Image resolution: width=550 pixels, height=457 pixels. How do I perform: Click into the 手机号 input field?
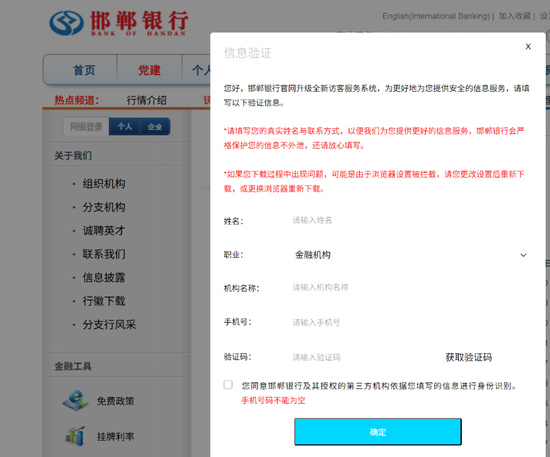click(408, 322)
